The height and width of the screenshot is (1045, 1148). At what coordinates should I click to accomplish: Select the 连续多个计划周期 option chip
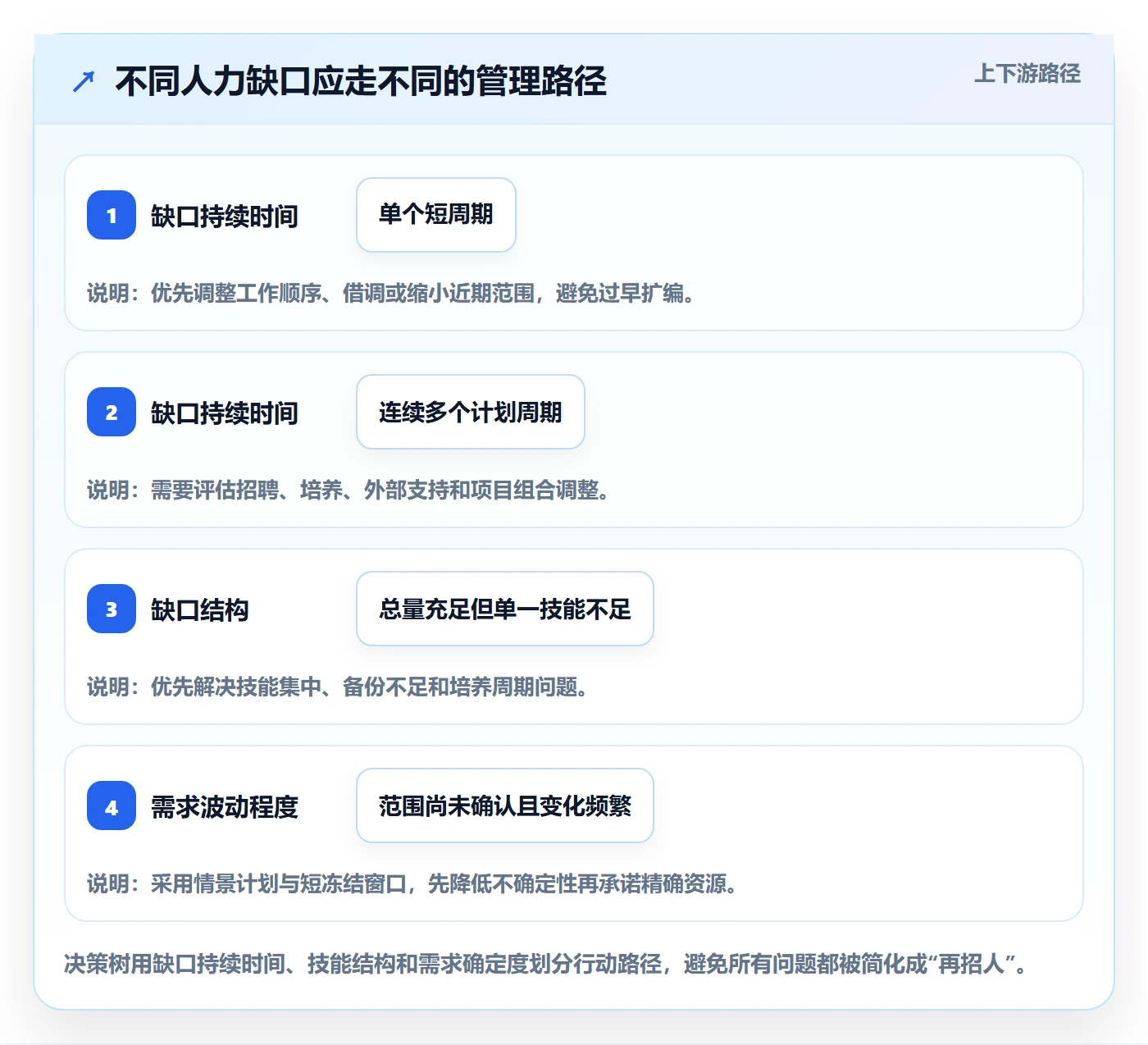[471, 412]
